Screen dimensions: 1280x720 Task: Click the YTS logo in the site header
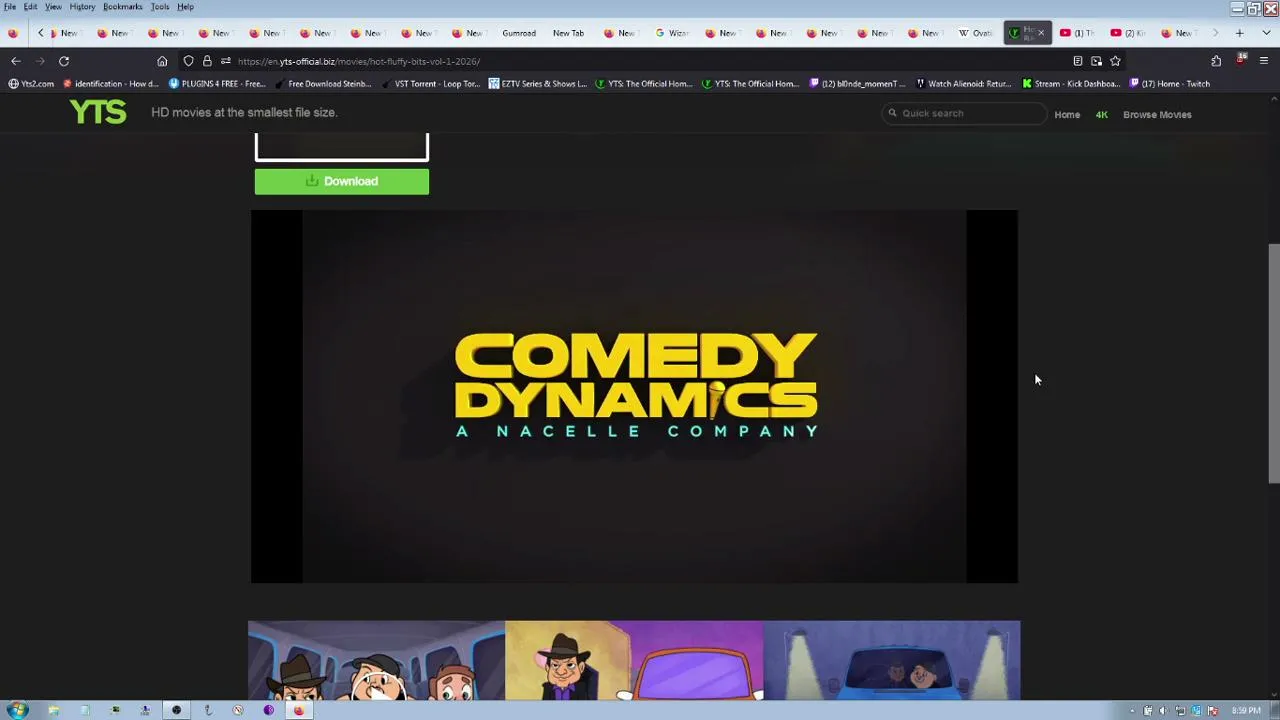coord(98,112)
